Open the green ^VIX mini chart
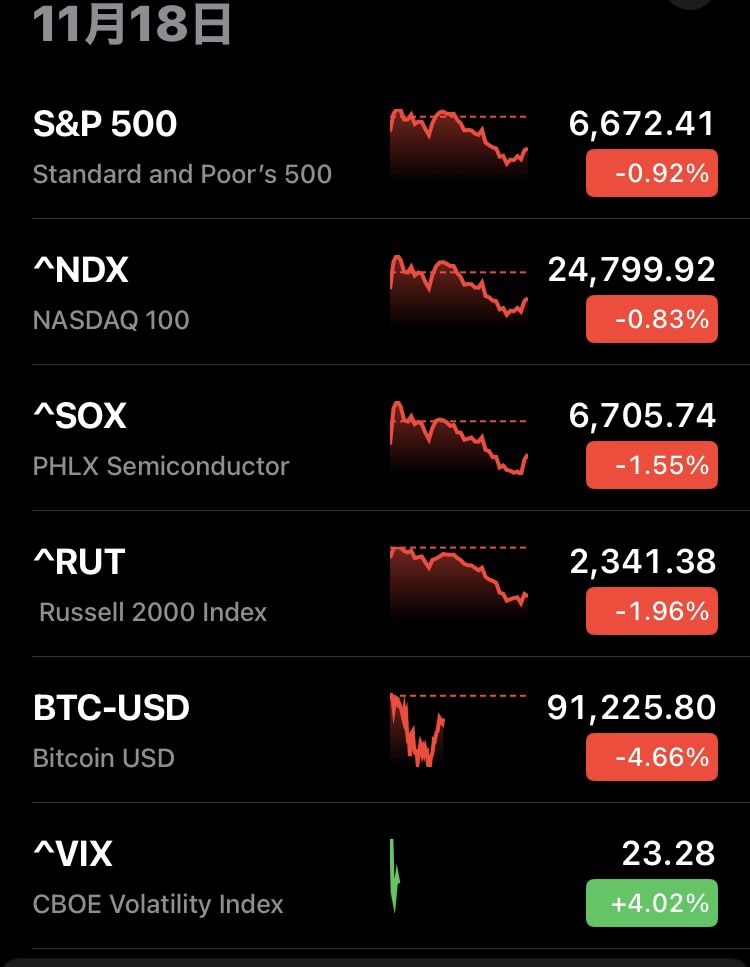Viewport: 750px width, 967px height. [x=395, y=876]
